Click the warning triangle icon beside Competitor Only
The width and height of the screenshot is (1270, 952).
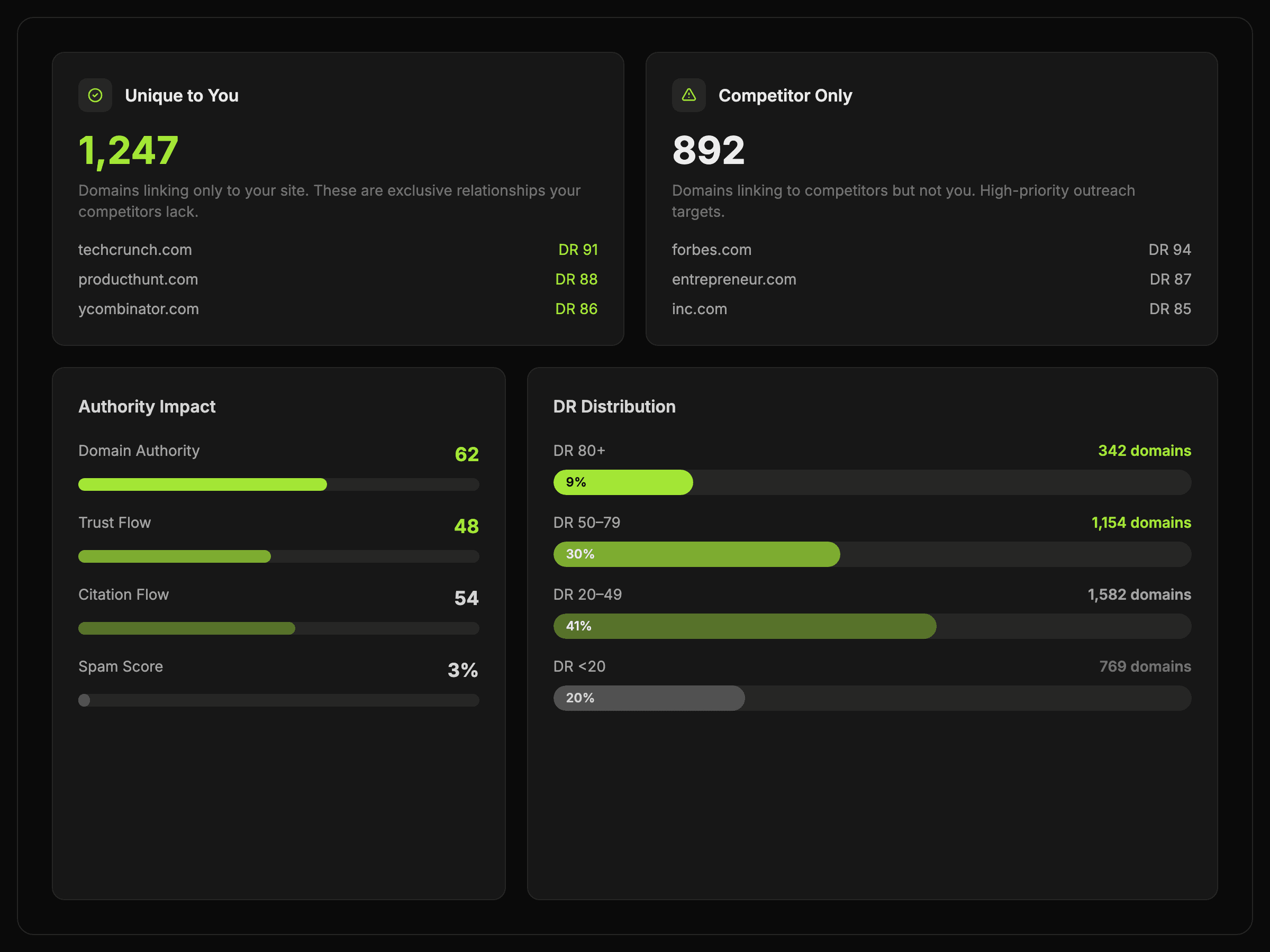coord(688,95)
